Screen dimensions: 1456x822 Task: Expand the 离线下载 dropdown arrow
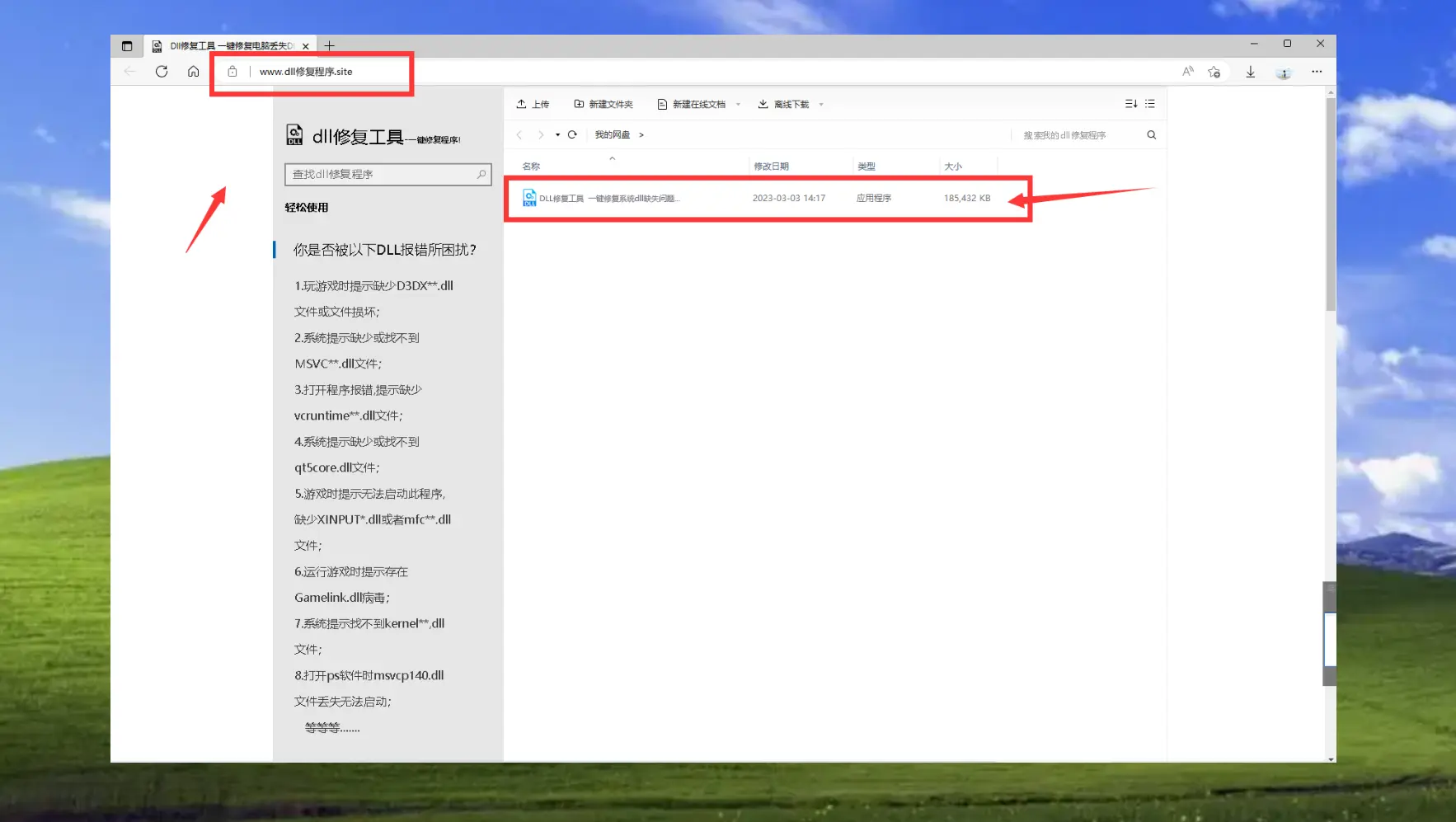821,104
